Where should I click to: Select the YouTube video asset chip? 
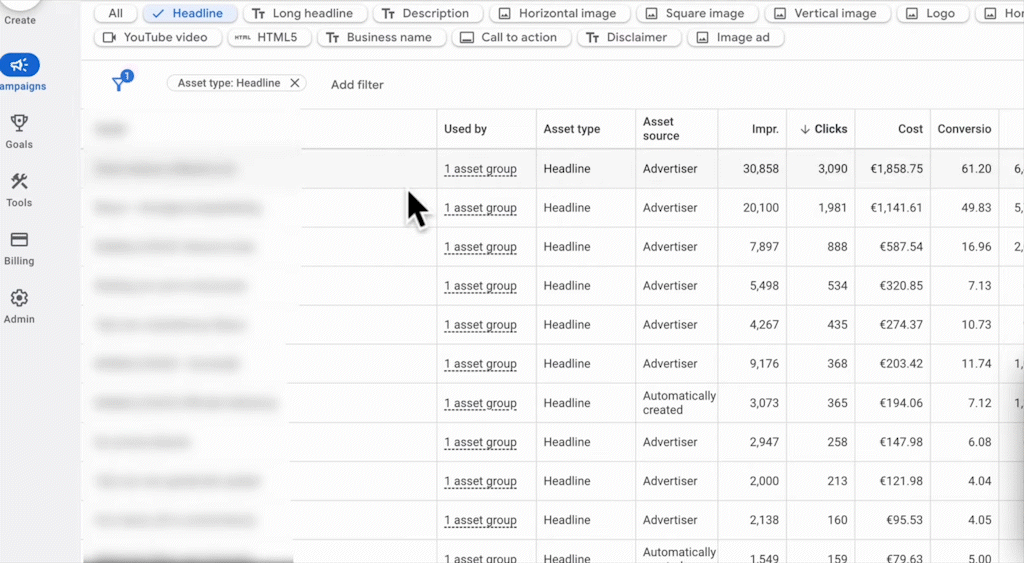[156, 38]
